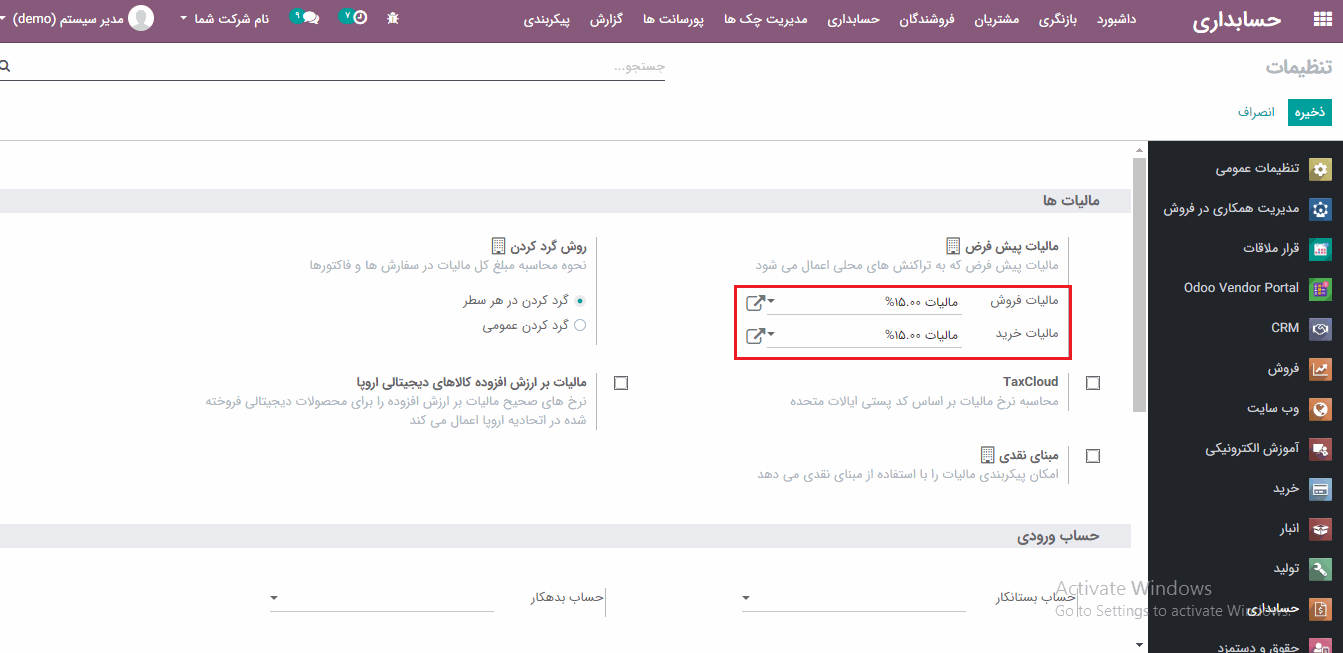1343x653 pixels.
Task: Expand the مالیات خرید dropdown arrow
Action: click(x=772, y=335)
